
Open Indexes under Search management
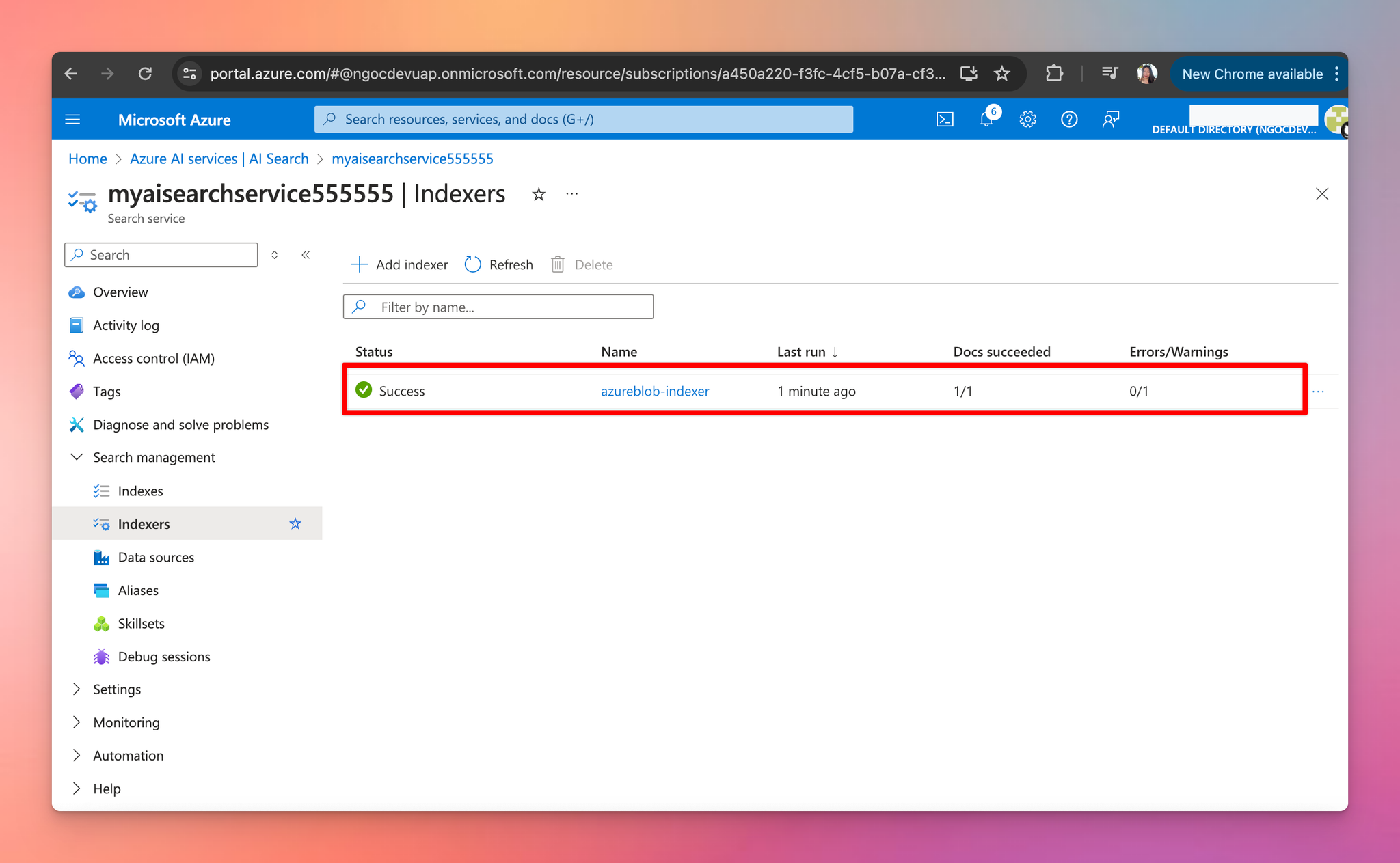pyautogui.click(x=140, y=491)
